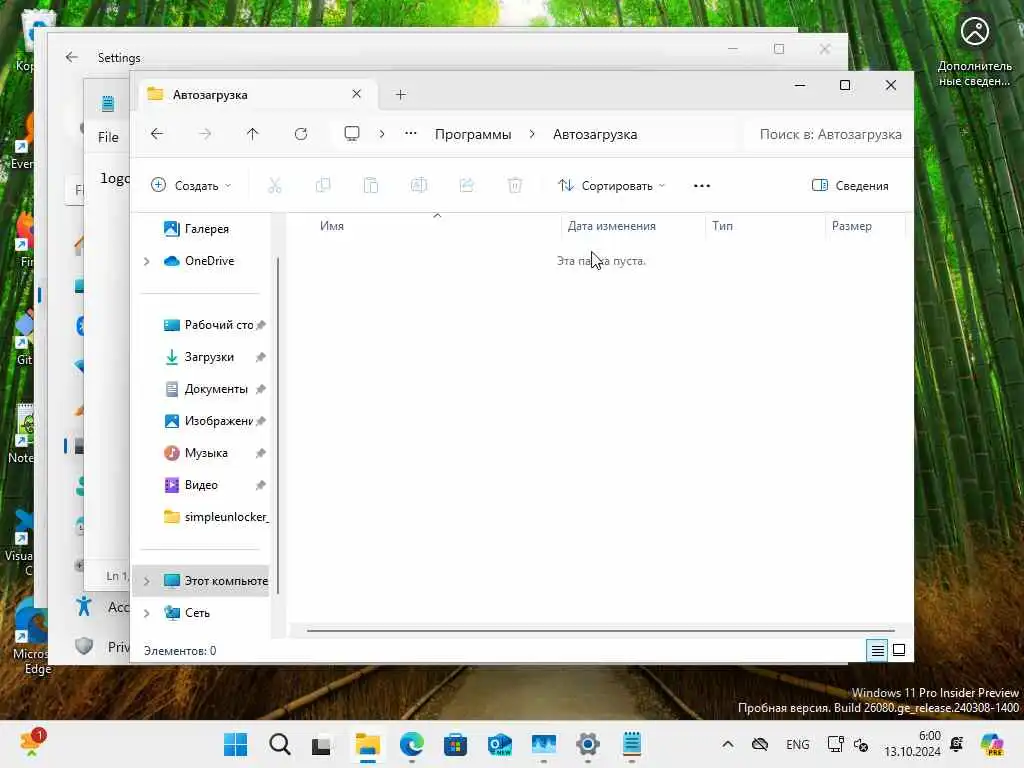Open Загрузки in the sidebar
The width and height of the screenshot is (1024, 768).
[208, 357]
